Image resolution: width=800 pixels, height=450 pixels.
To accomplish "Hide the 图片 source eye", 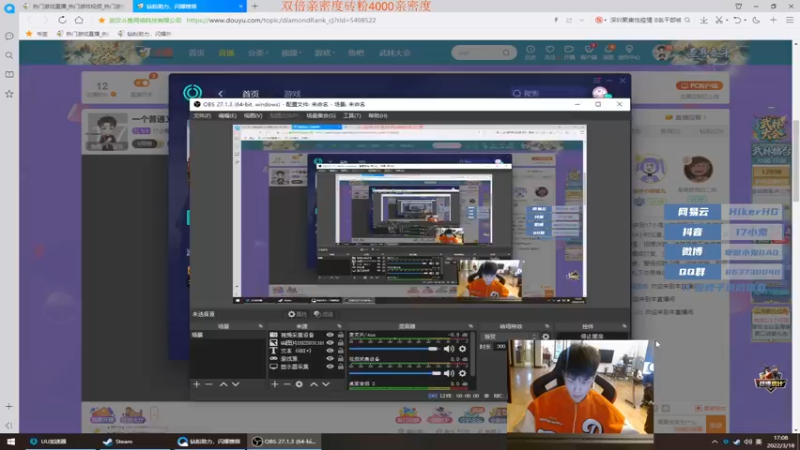I will point(330,343).
